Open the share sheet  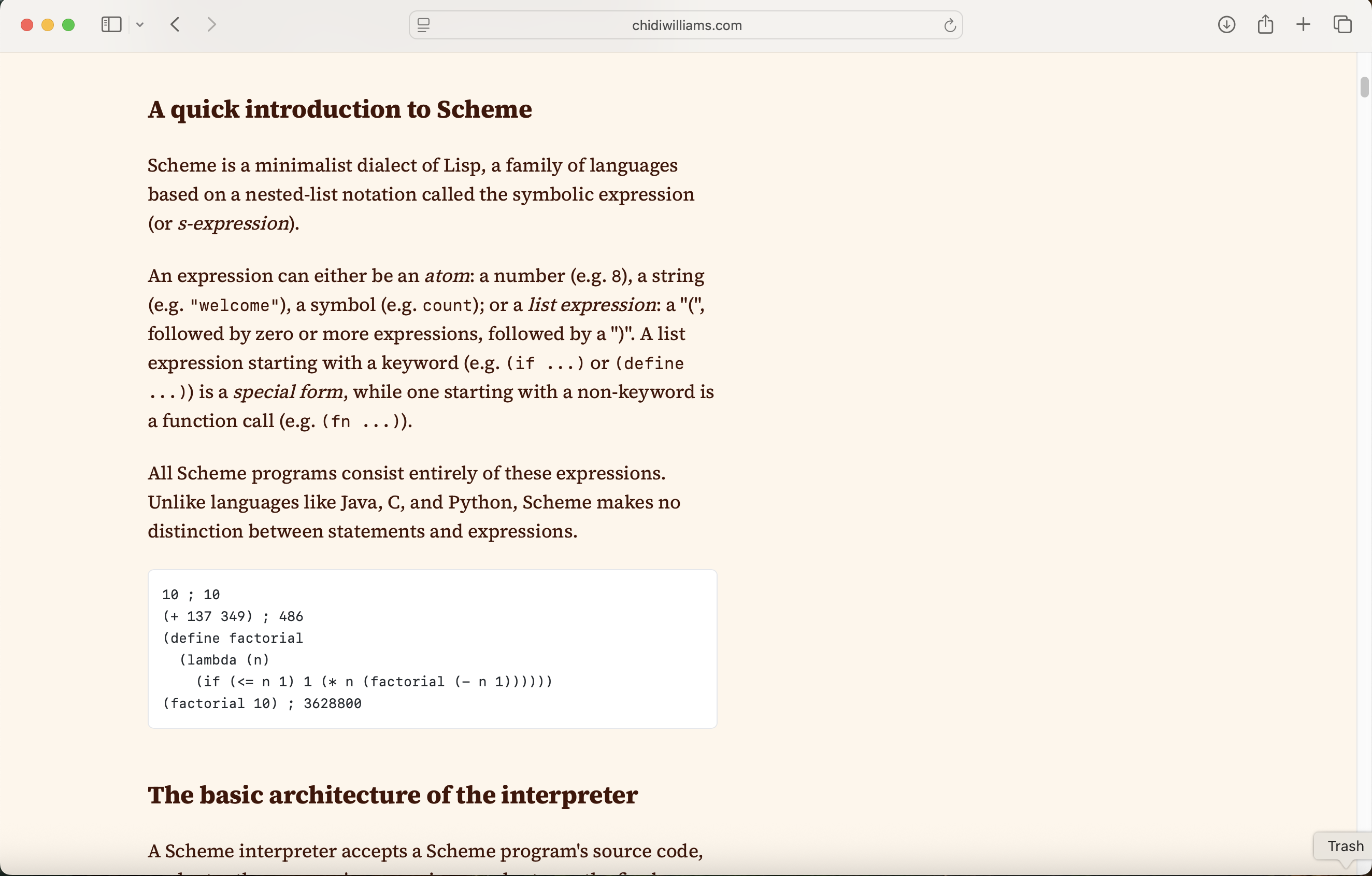click(1265, 24)
